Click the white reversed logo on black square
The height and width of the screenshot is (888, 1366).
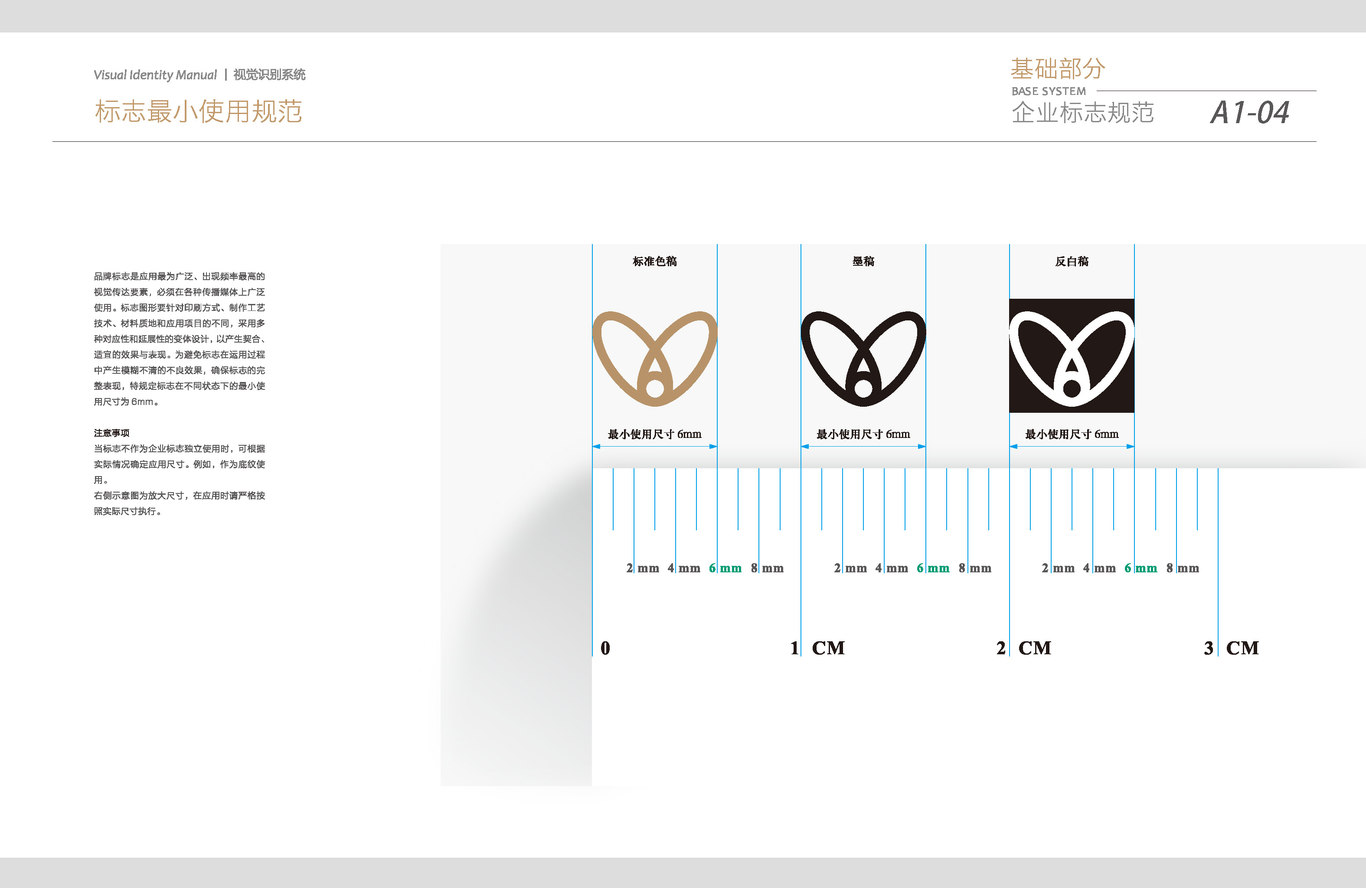coord(1071,356)
